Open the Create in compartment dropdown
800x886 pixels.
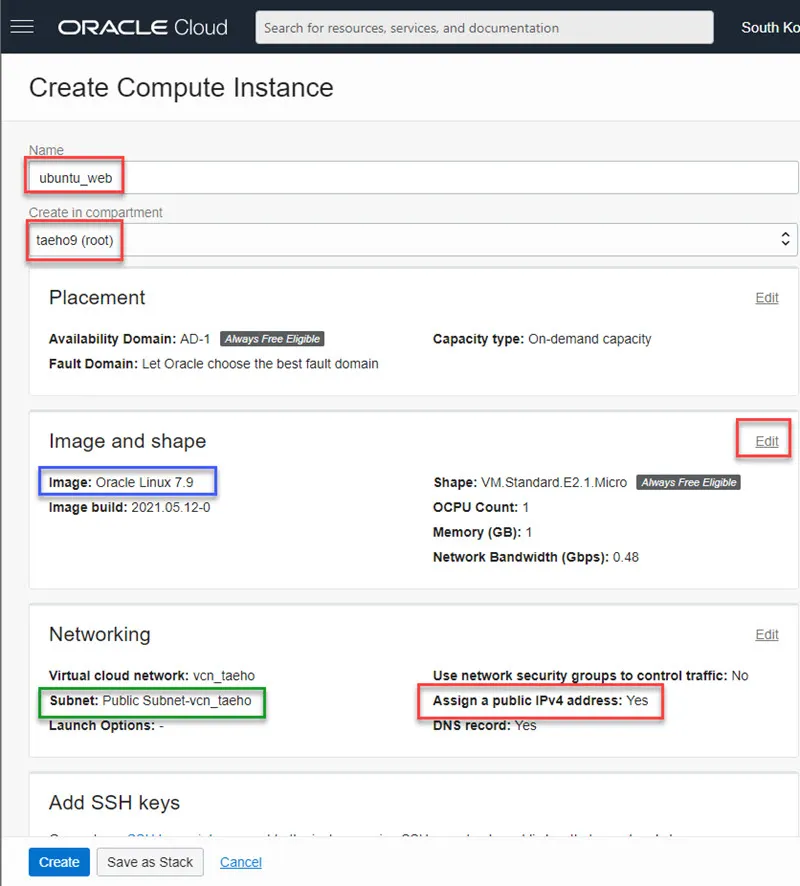coord(414,240)
